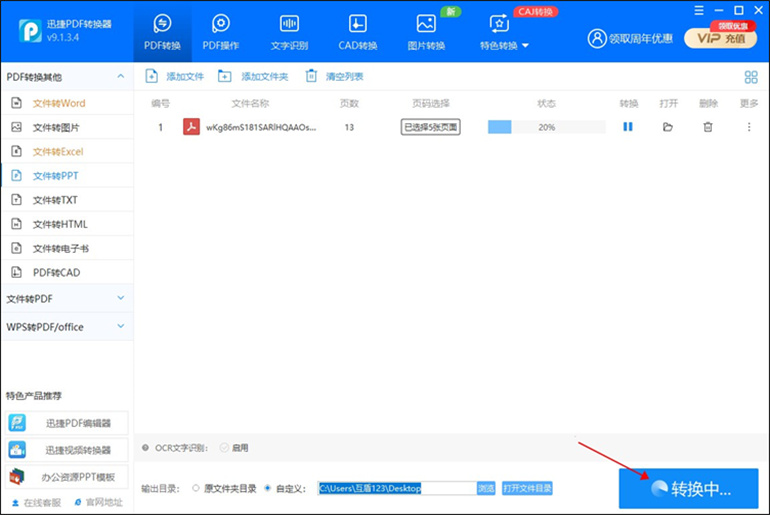The height and width of the screenshot is (515, 770).
Task: Select the 自定义 output radio button
Action: click(268, 488)
